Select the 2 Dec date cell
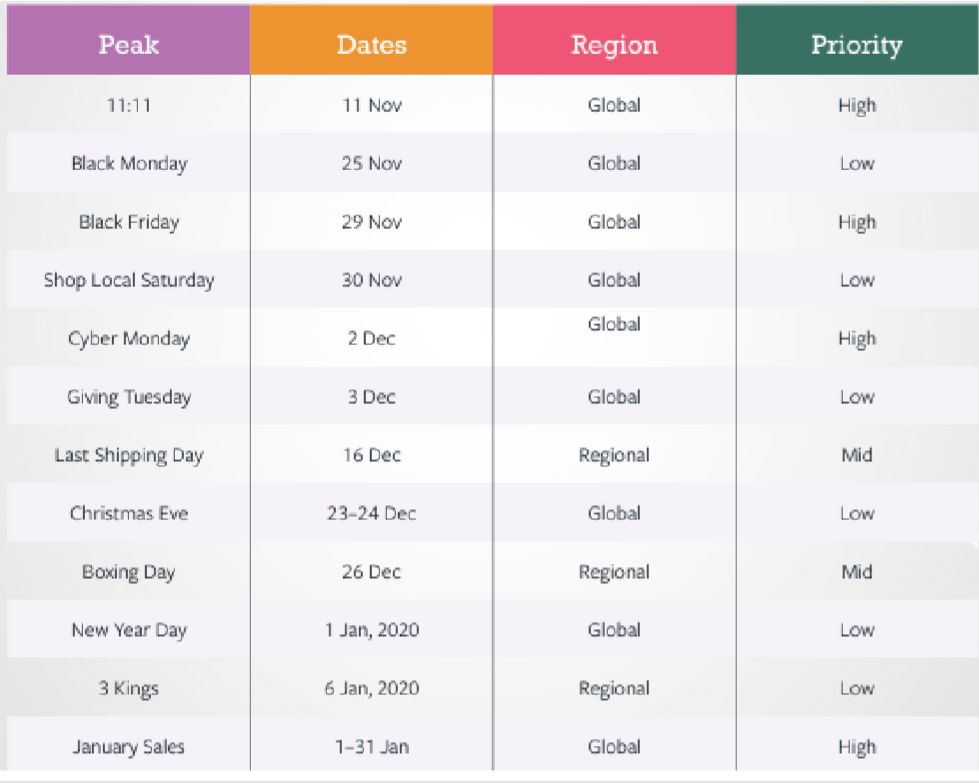 371,338
